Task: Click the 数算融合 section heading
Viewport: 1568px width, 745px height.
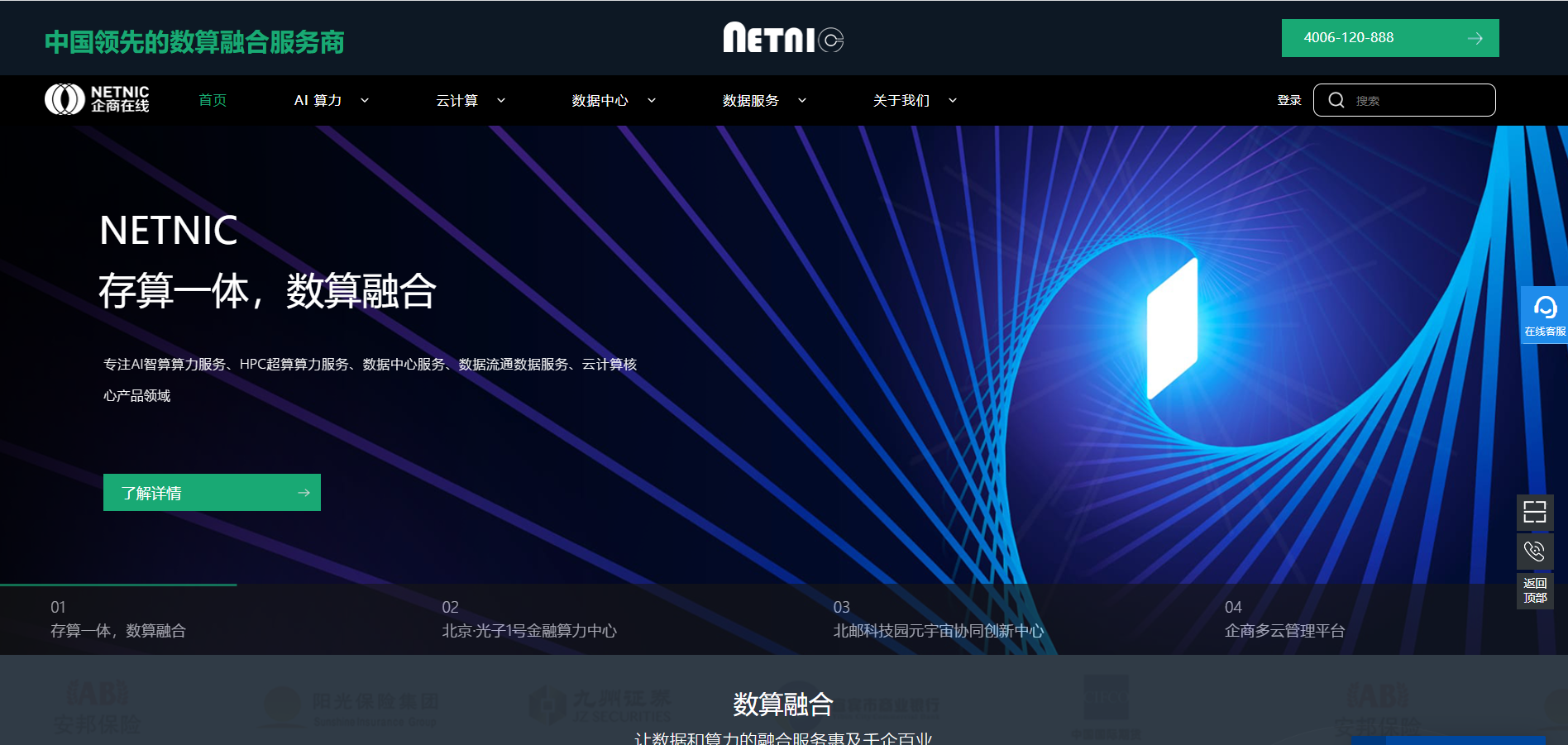Action: 783,704
